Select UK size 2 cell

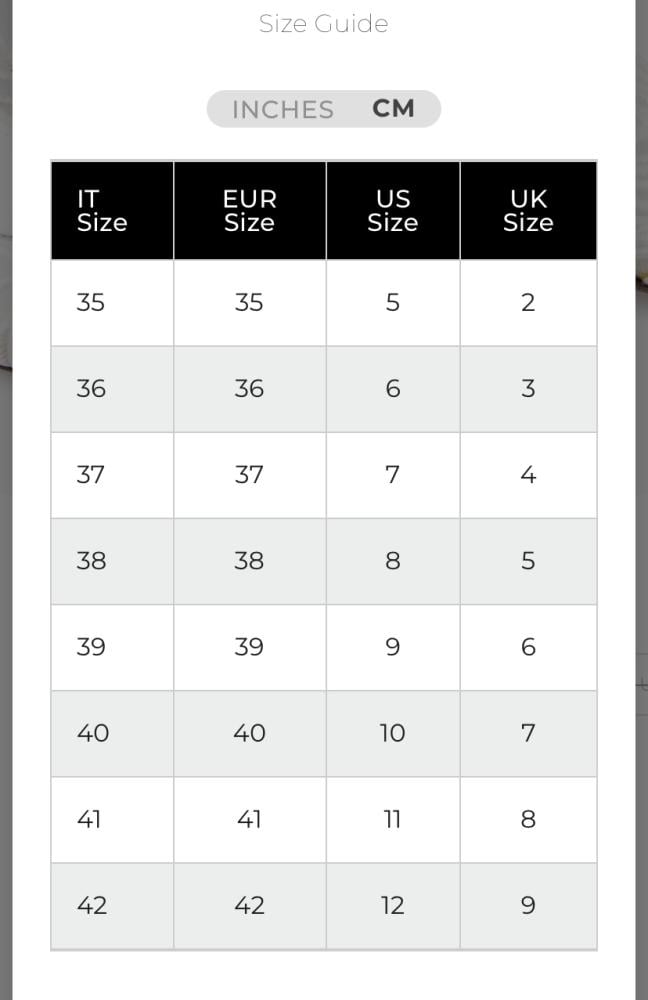[528, 303]
